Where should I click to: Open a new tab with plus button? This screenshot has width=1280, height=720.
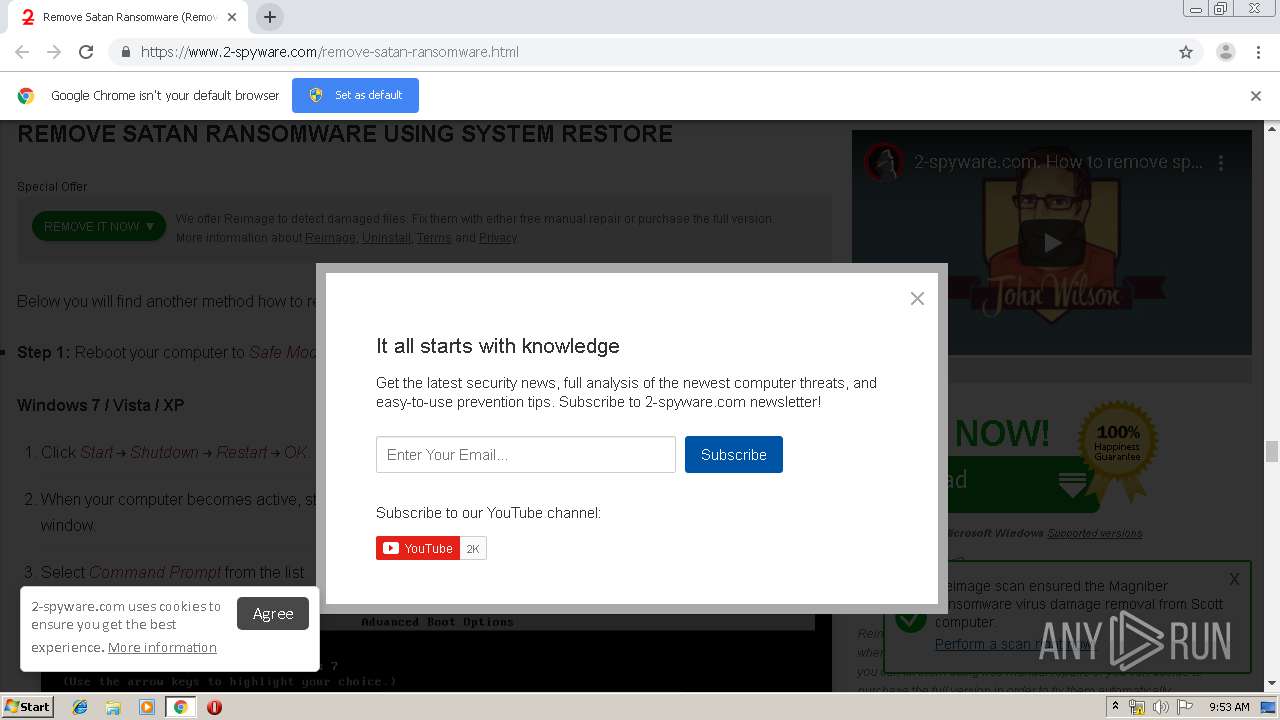(270, 17)
